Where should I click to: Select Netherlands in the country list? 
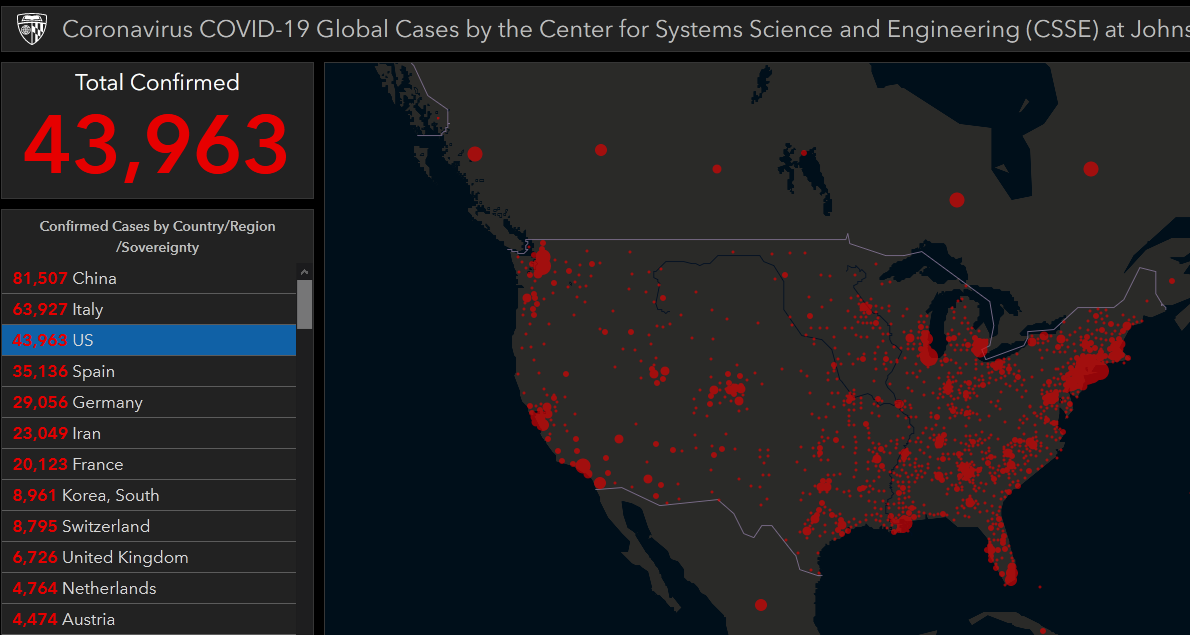click(x=149, y=589)
